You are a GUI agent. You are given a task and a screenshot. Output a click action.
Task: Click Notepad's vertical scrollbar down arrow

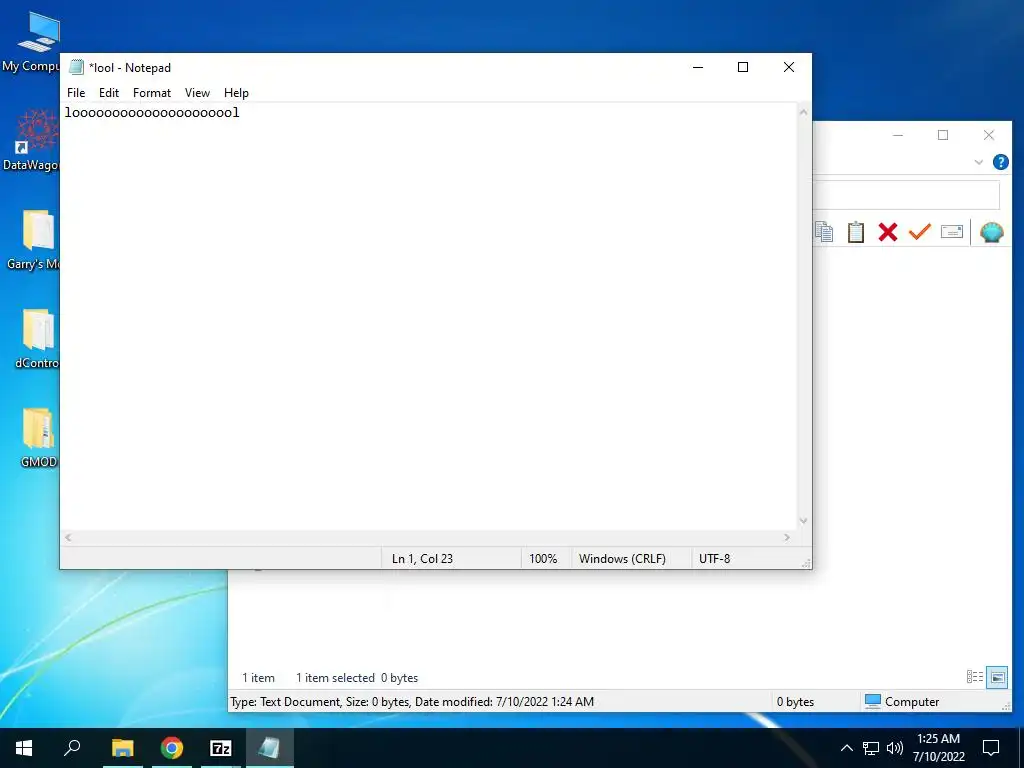click(803, 520)
